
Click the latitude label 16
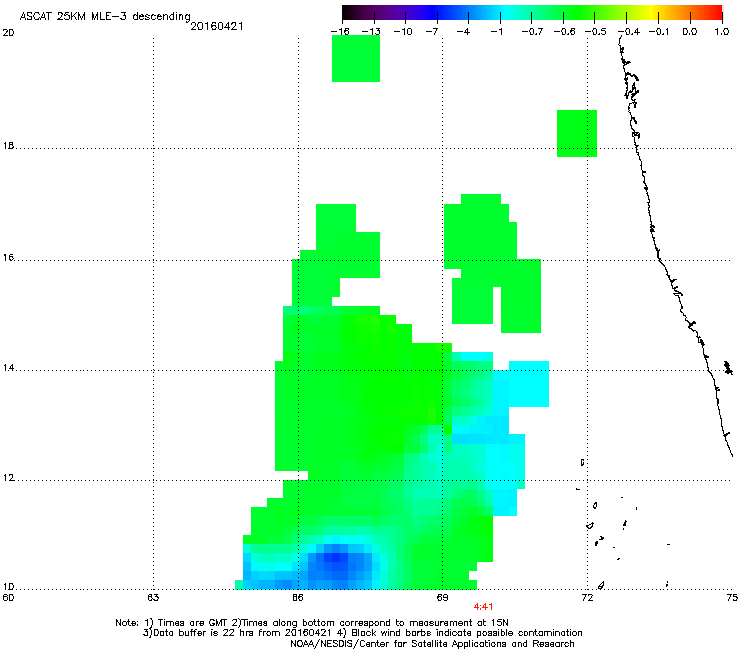coord(8,257)
